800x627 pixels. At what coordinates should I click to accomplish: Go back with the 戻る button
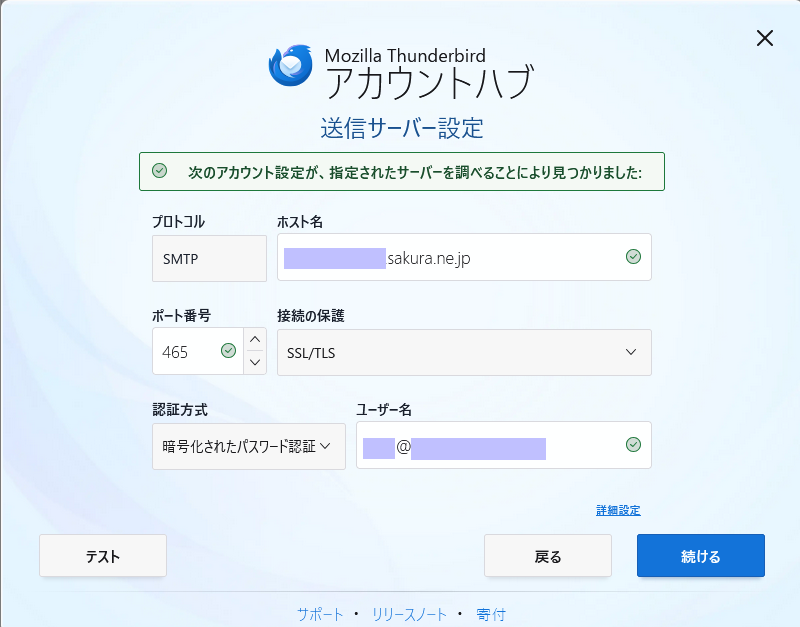[x=548, y=556]
